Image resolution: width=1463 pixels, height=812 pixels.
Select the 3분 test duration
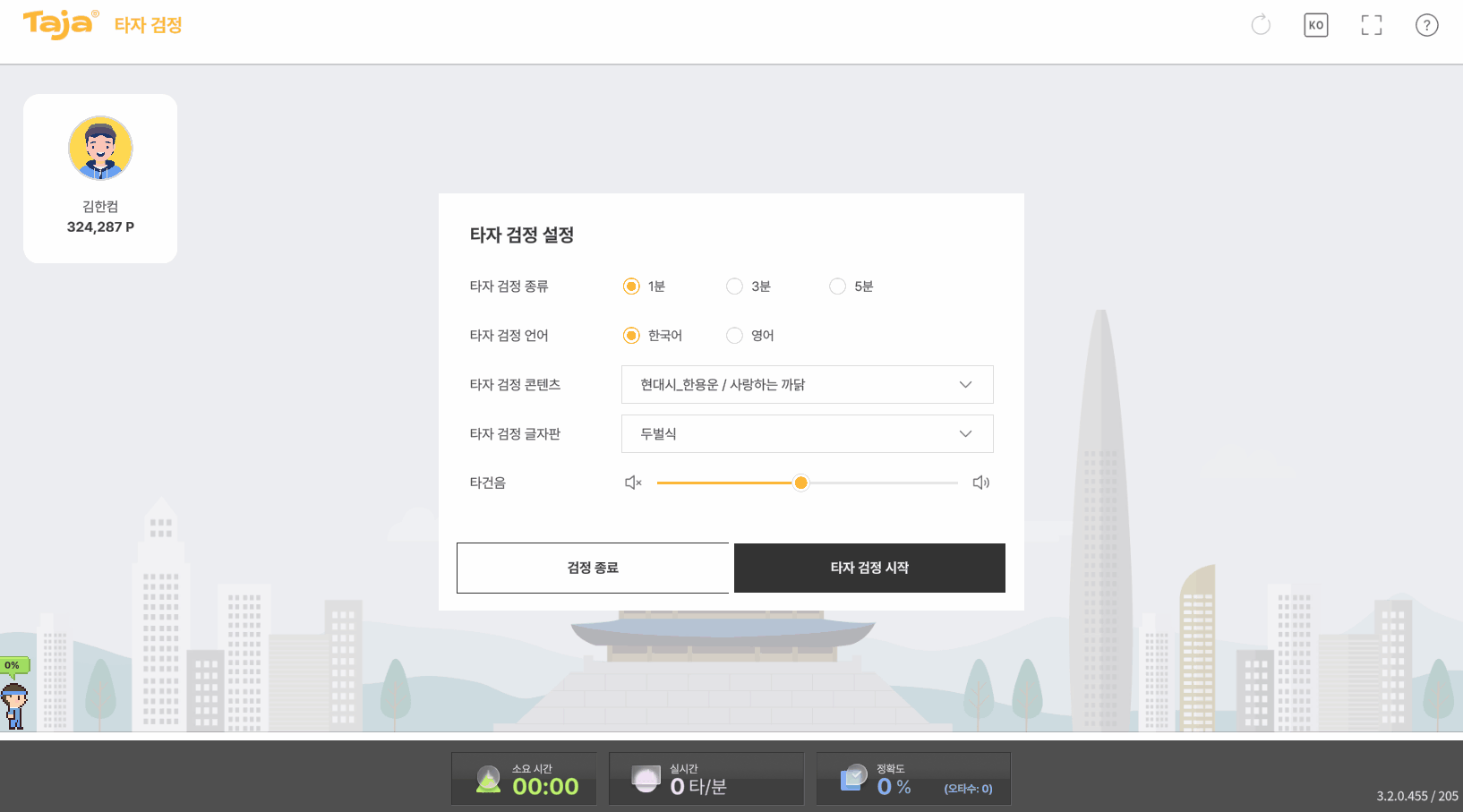[734, 286]
